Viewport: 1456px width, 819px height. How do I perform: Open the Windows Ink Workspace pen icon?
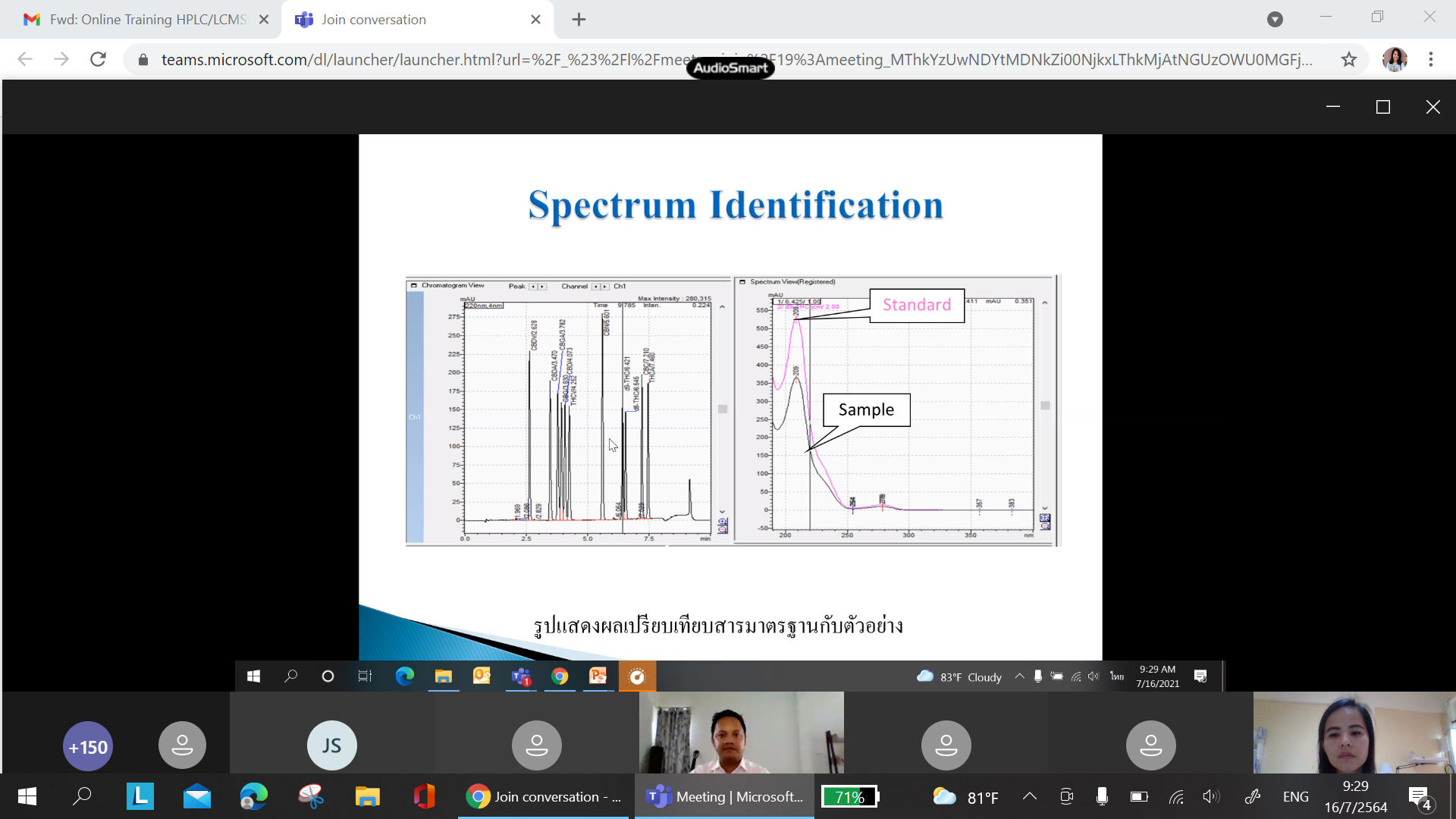point(1253,796)
